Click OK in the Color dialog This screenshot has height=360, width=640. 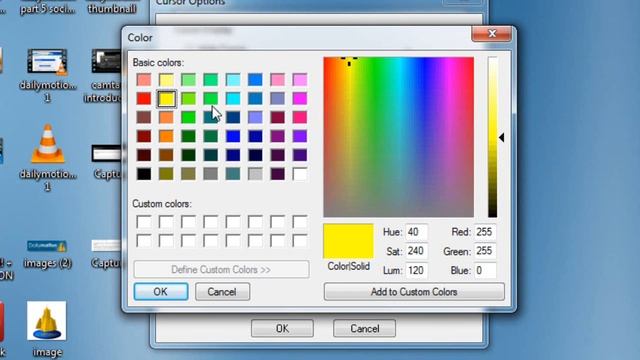[x=161, y=291]
